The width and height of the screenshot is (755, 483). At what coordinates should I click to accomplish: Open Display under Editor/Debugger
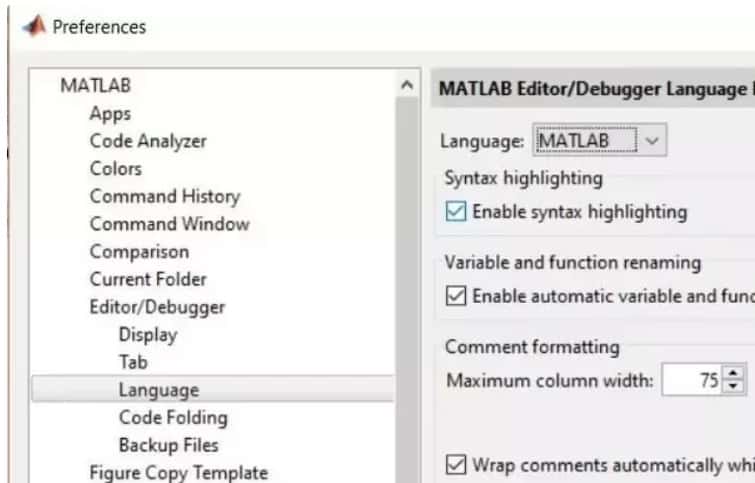point(148,335)
